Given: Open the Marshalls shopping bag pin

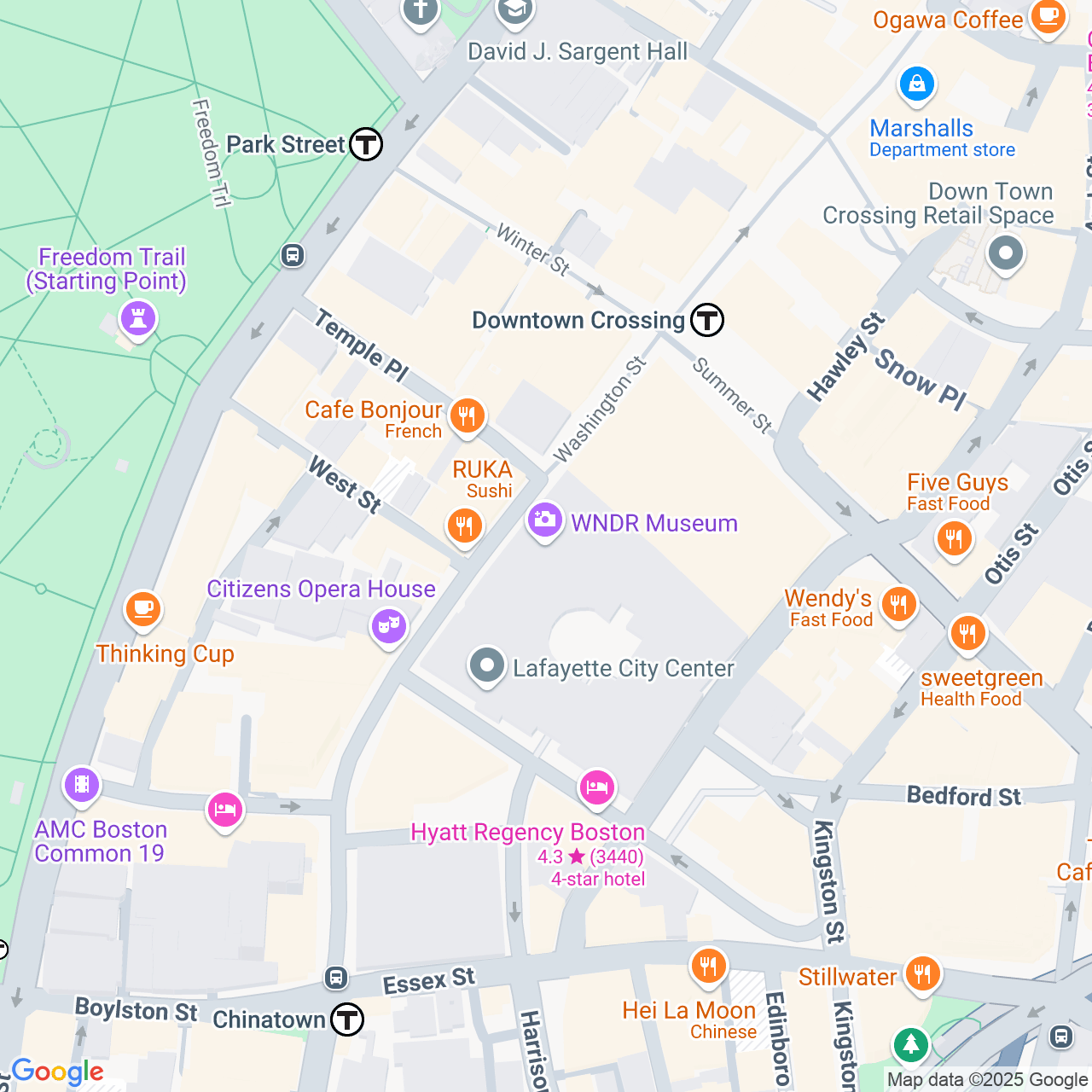Looking at the screenshot, I should (917, 86).
